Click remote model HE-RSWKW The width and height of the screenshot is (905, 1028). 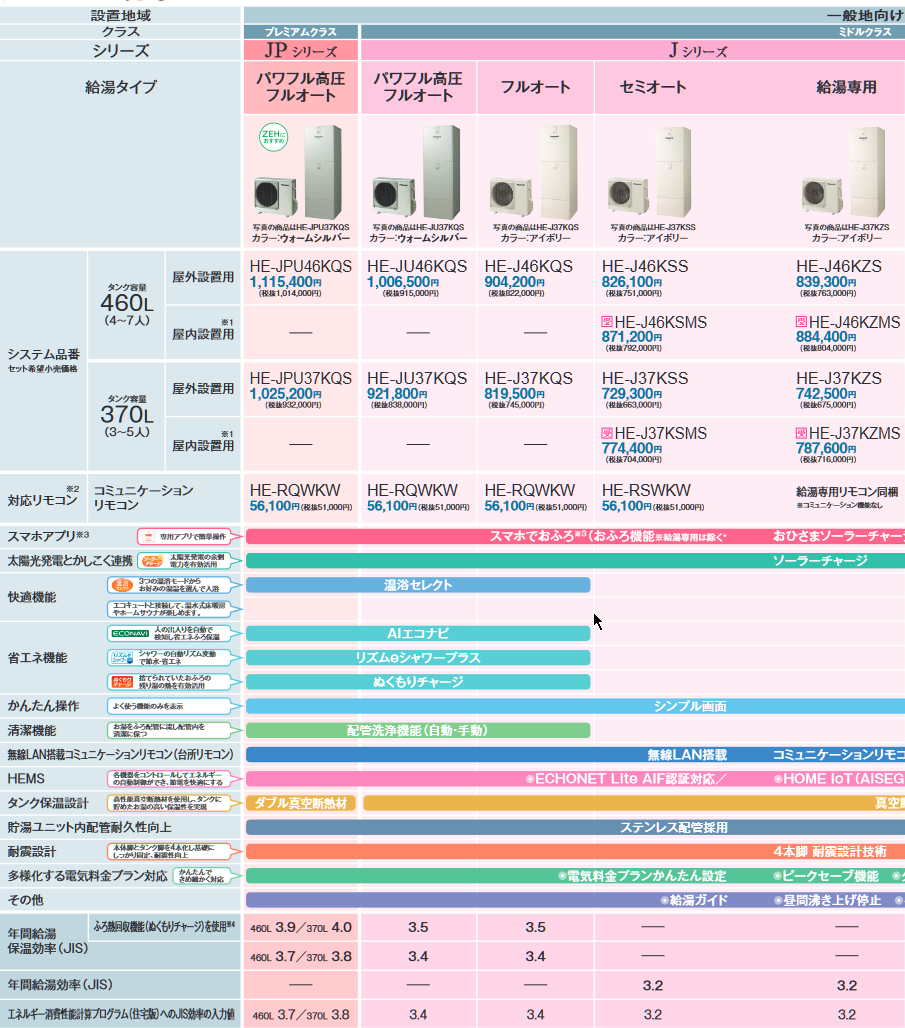pyautogui.click(x=646, y=490)
